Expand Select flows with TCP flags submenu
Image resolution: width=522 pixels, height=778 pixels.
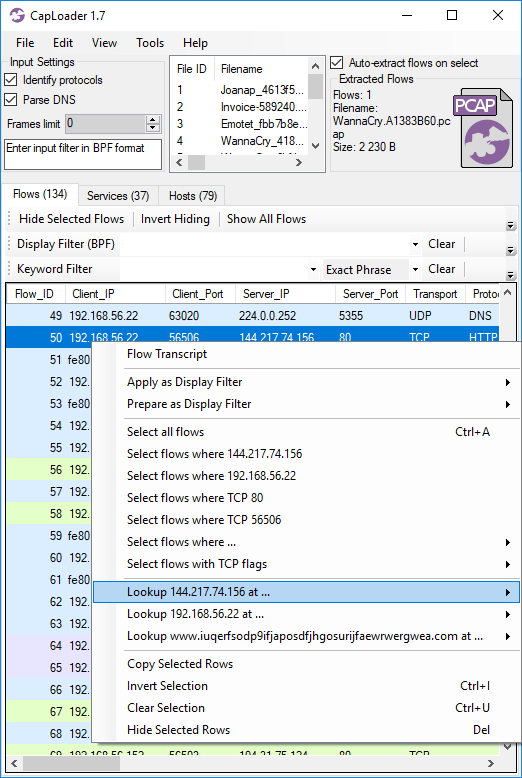pyautogui.click(x=307, y=564)
